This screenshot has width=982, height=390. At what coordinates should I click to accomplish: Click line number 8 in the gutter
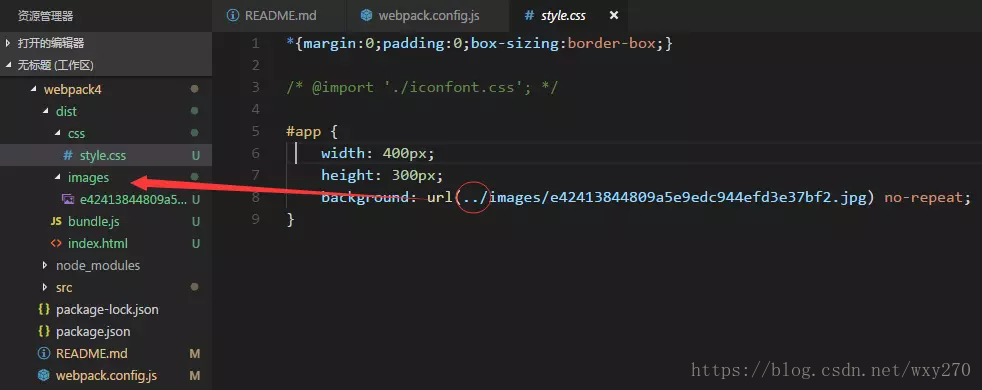[254, 197]
